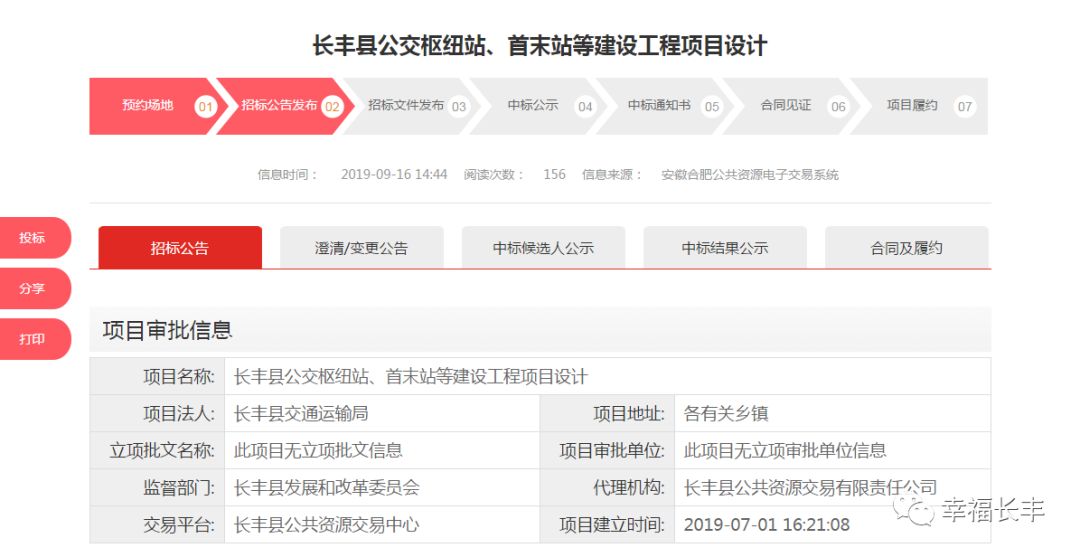Open the 中标结果公示 tab
The width and height of the screenshot is (1080, 557).
725,248
